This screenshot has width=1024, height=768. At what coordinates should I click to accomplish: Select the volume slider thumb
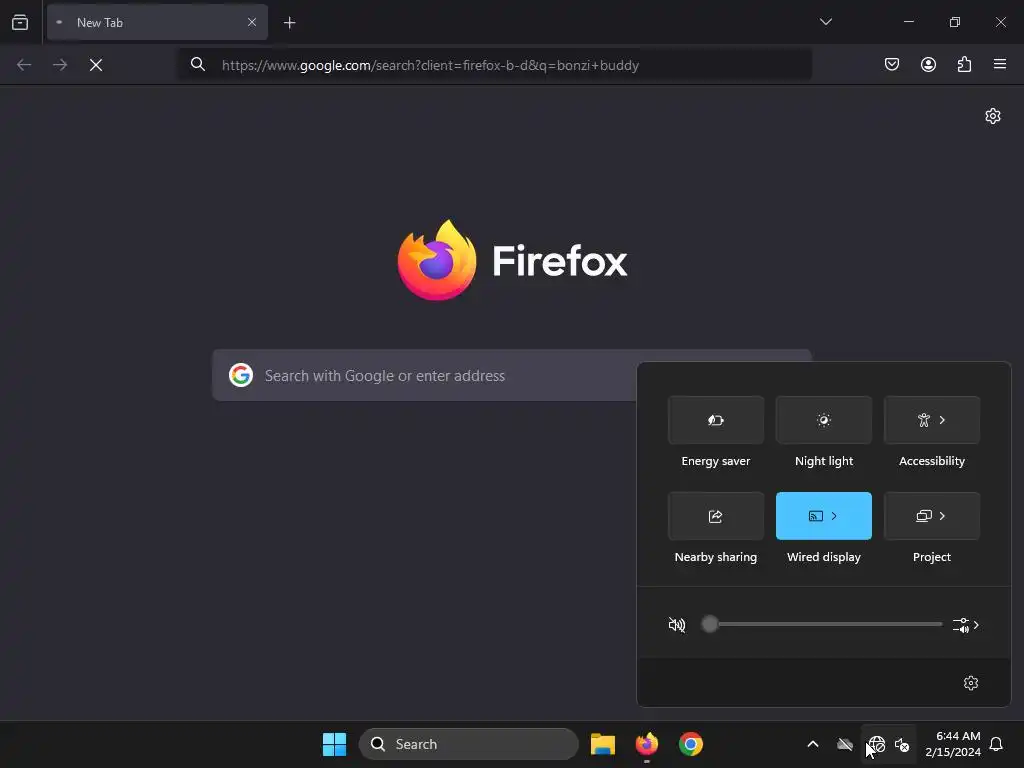tap(709, 624)
